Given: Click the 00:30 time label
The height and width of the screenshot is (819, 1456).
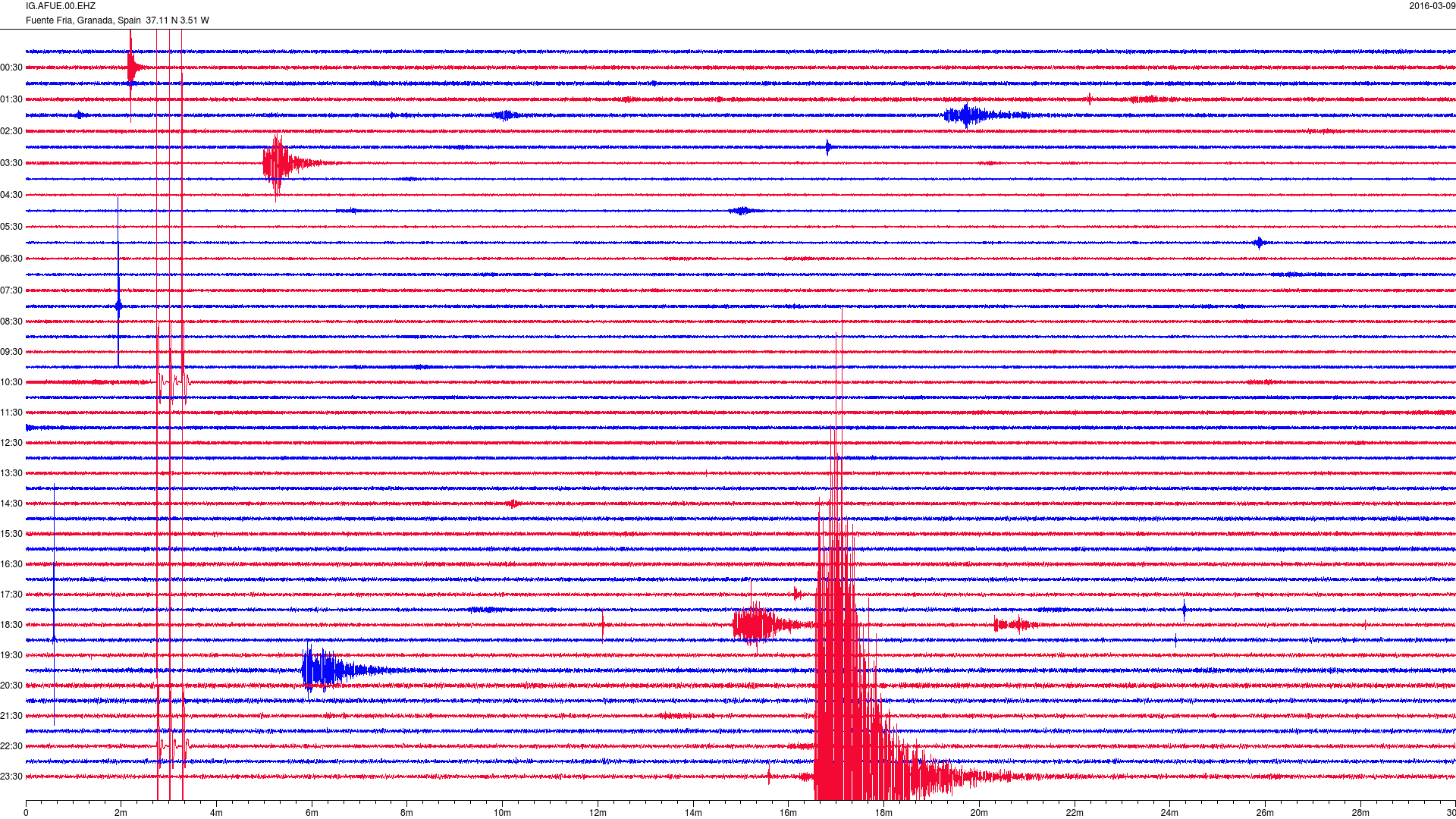Looking at the screenshot, I should coord(11,67).
